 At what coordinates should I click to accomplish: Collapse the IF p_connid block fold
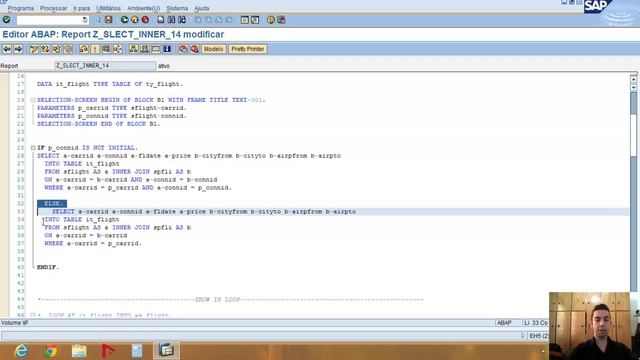(x=33, y=148)
